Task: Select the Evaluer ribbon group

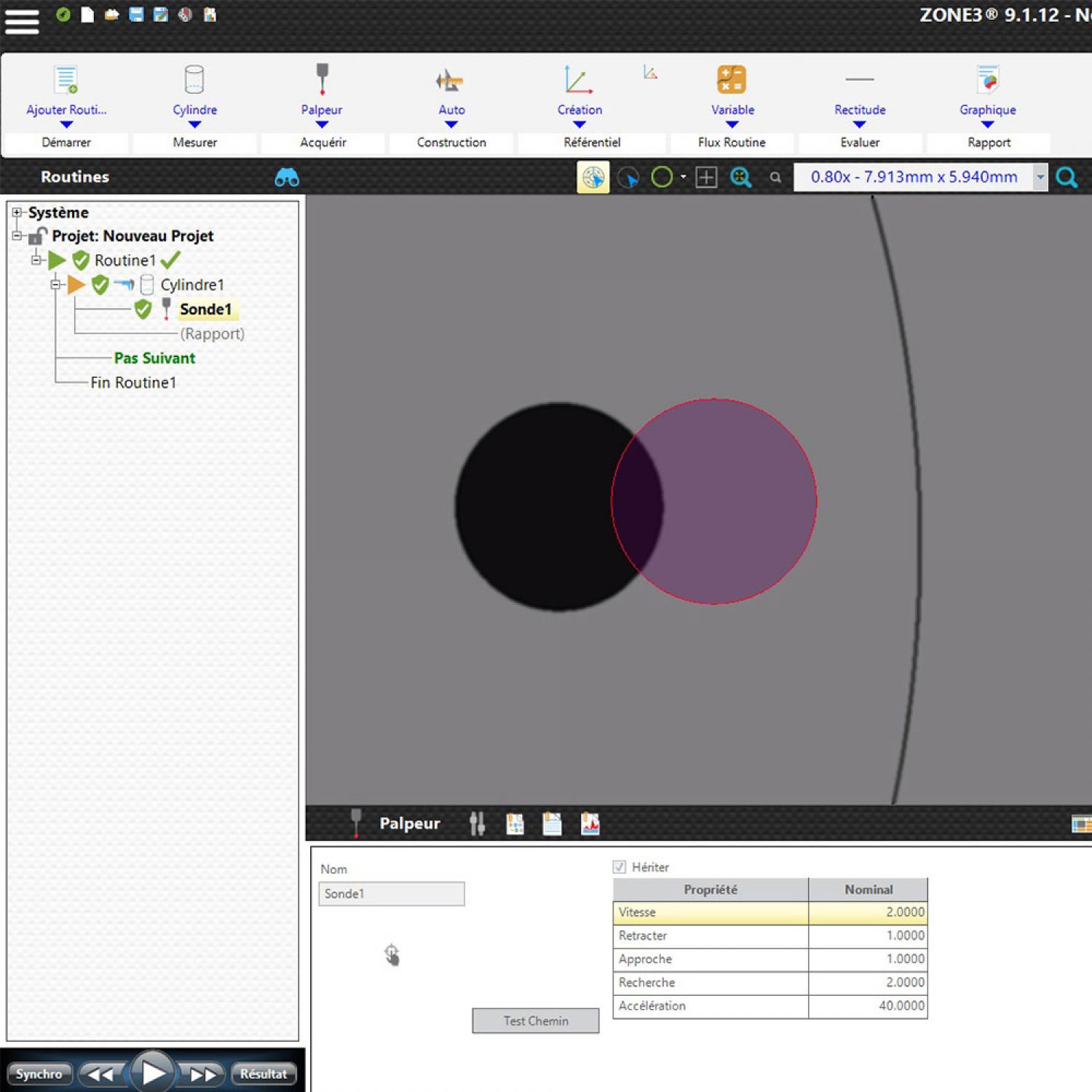Action: coord(860,143)
